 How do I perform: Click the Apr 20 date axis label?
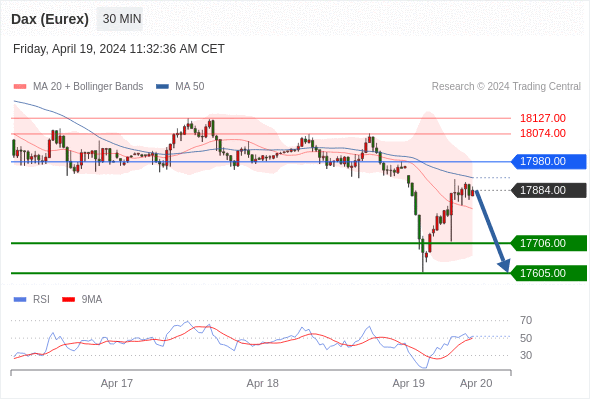(x=476, y=383)
